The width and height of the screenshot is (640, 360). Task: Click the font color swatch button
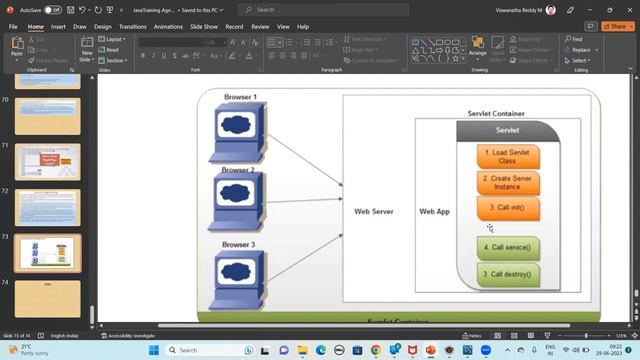249,56
